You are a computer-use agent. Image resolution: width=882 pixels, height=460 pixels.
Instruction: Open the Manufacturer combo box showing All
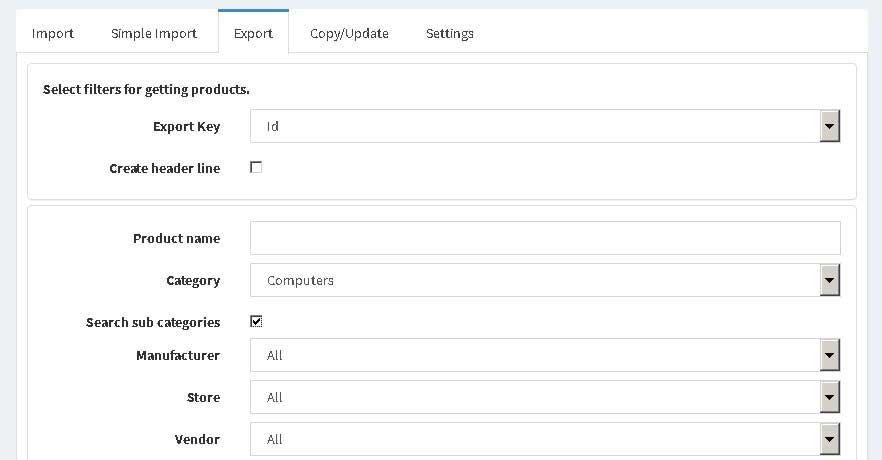[x=545, y=355]
